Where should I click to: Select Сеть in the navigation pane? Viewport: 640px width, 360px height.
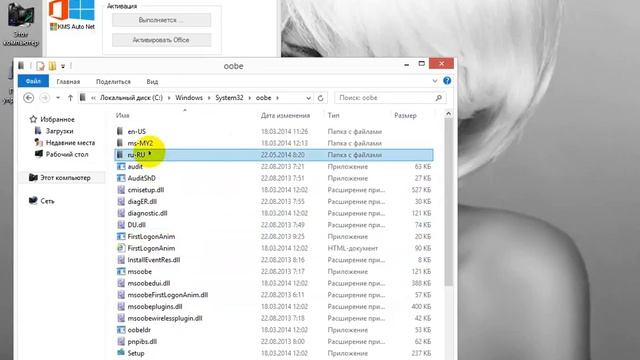47,201
